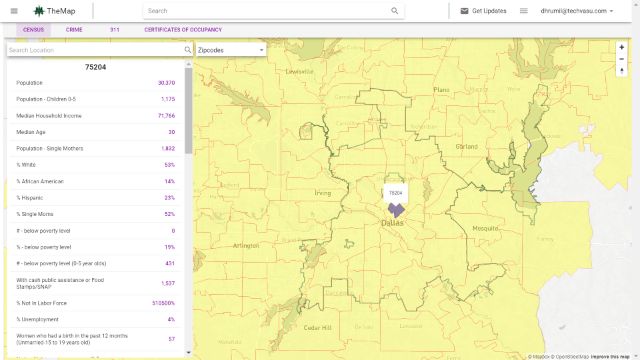
Task: Select # - below poverty level (0-5 year olds)
Action: (96, 263)
